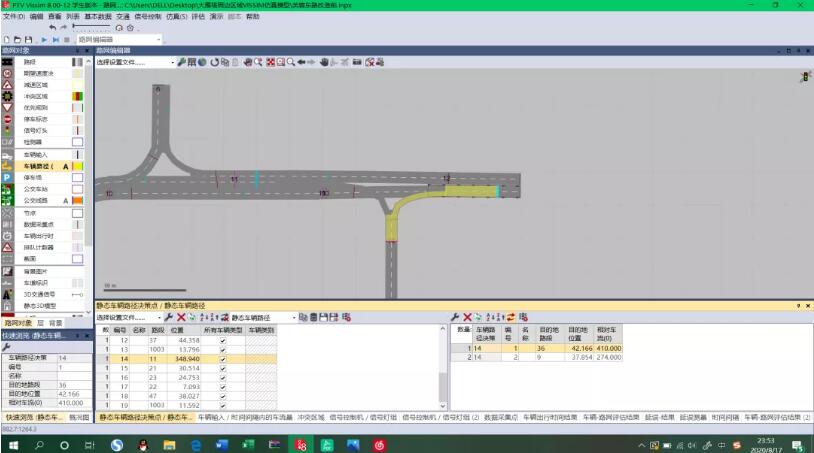The image size is (814, 453).
Task: Toggle all vehicle types checkbox for decision 19
Action: [x=223, y=405]
